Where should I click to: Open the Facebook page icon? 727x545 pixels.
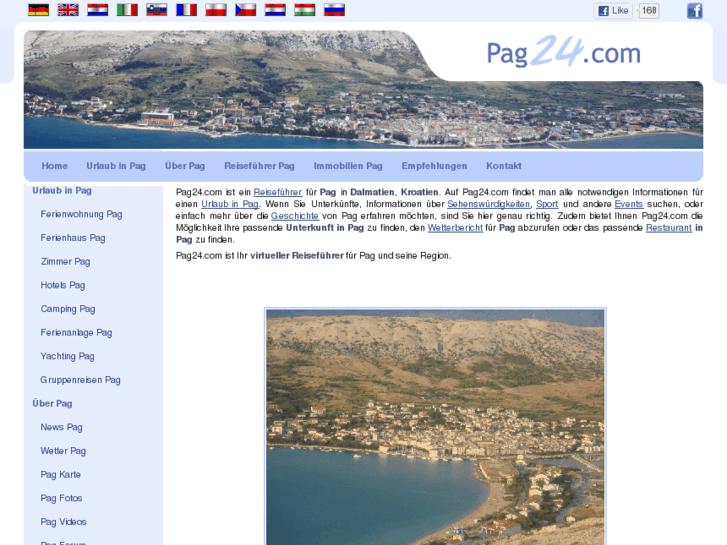(x=695, y=11)
